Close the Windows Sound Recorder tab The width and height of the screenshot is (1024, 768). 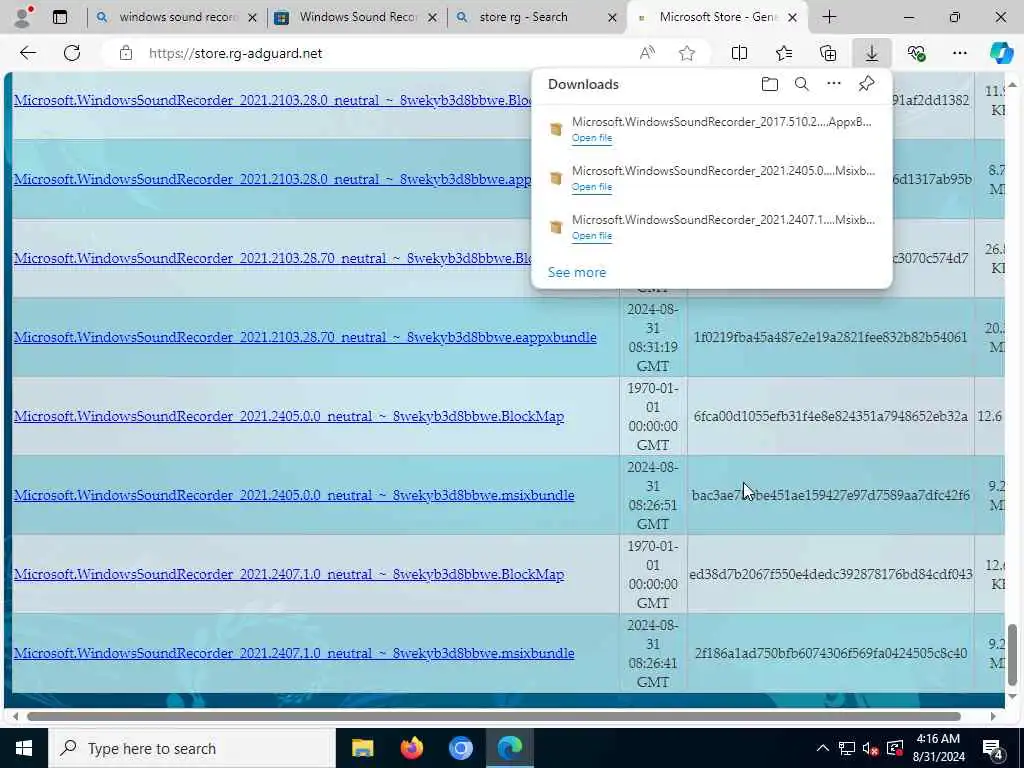tap(432, 18)
